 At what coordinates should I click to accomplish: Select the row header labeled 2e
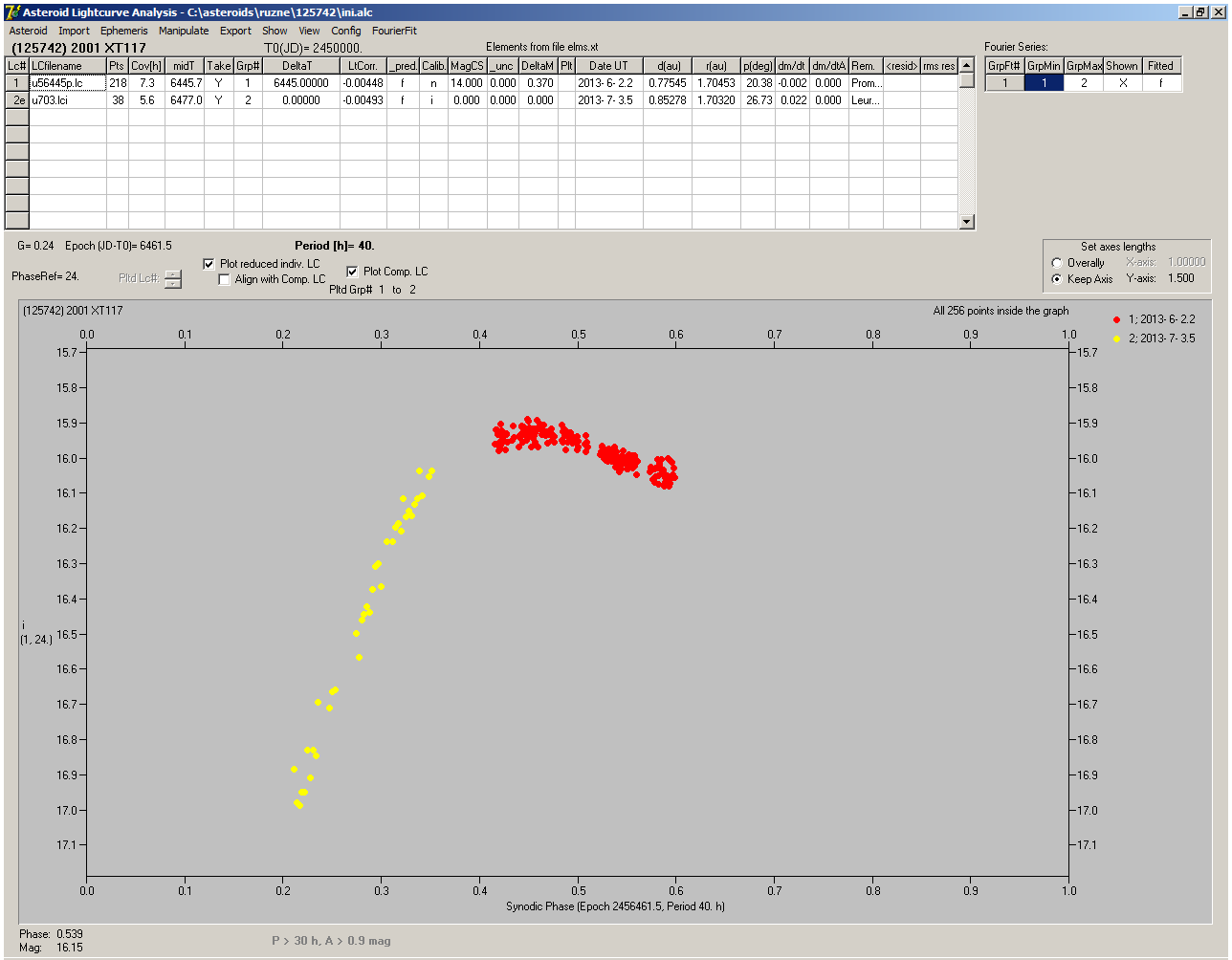tap(17, 99)
